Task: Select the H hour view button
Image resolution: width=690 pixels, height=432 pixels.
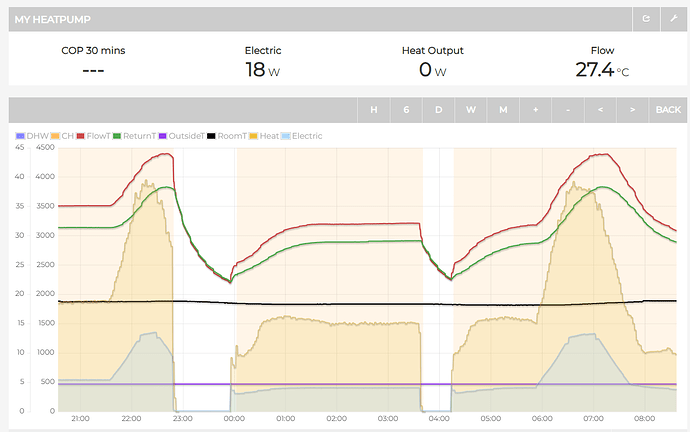Action: 374,110
